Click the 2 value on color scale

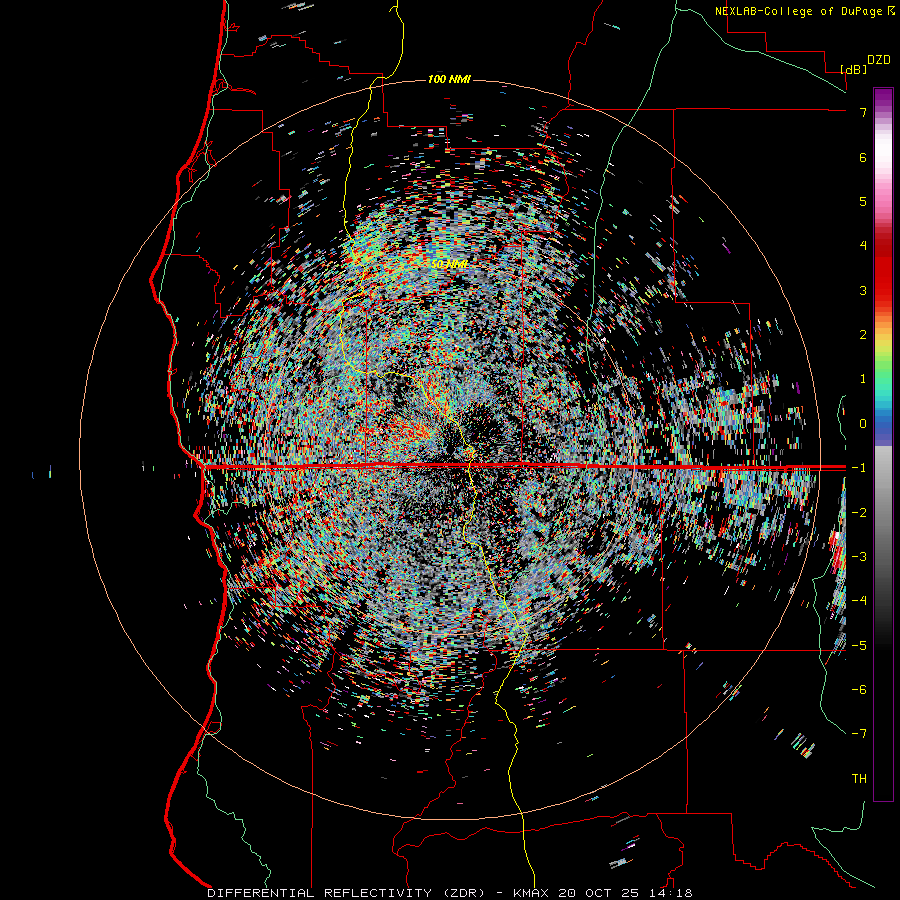point(863,335)
